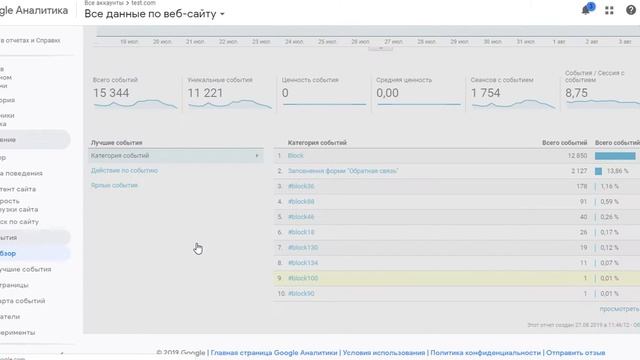The image size is (640, 360).
Task: Click the help question mark icon
Action: [x=631, y=10]
